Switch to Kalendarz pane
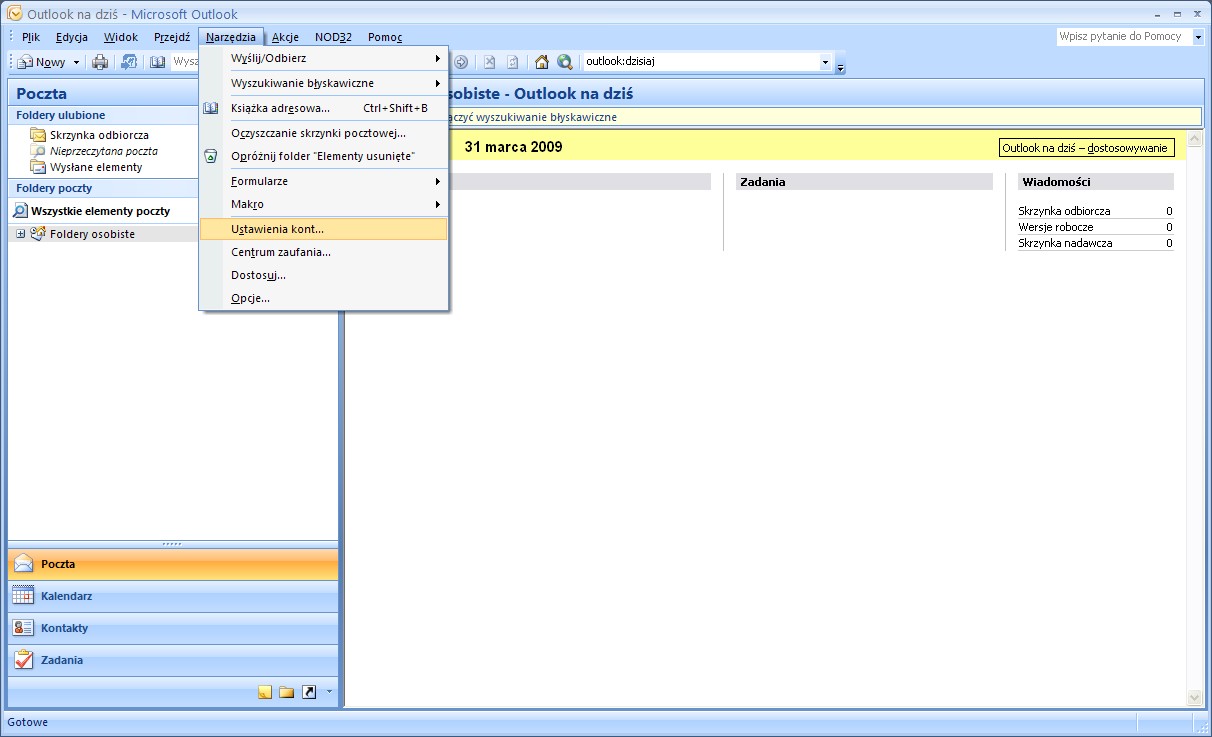Viewport: 1212px width, 737px height. pos(173,597)
